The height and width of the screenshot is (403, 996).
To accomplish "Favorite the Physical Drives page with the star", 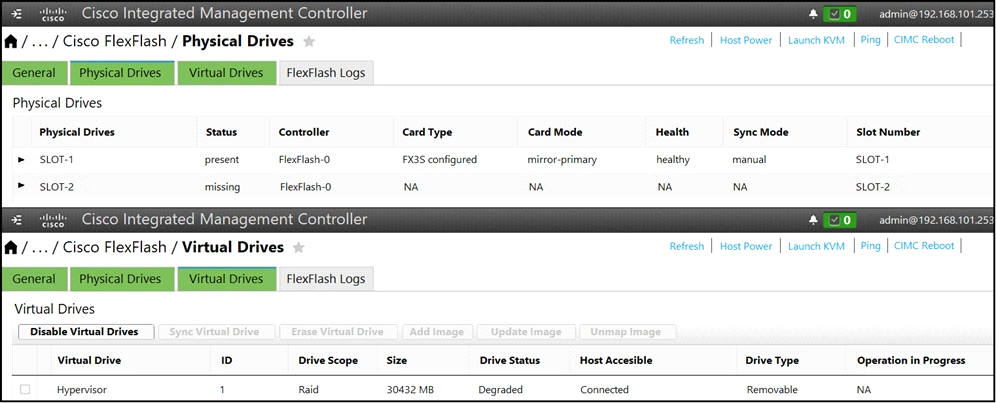I will (309, 42).
